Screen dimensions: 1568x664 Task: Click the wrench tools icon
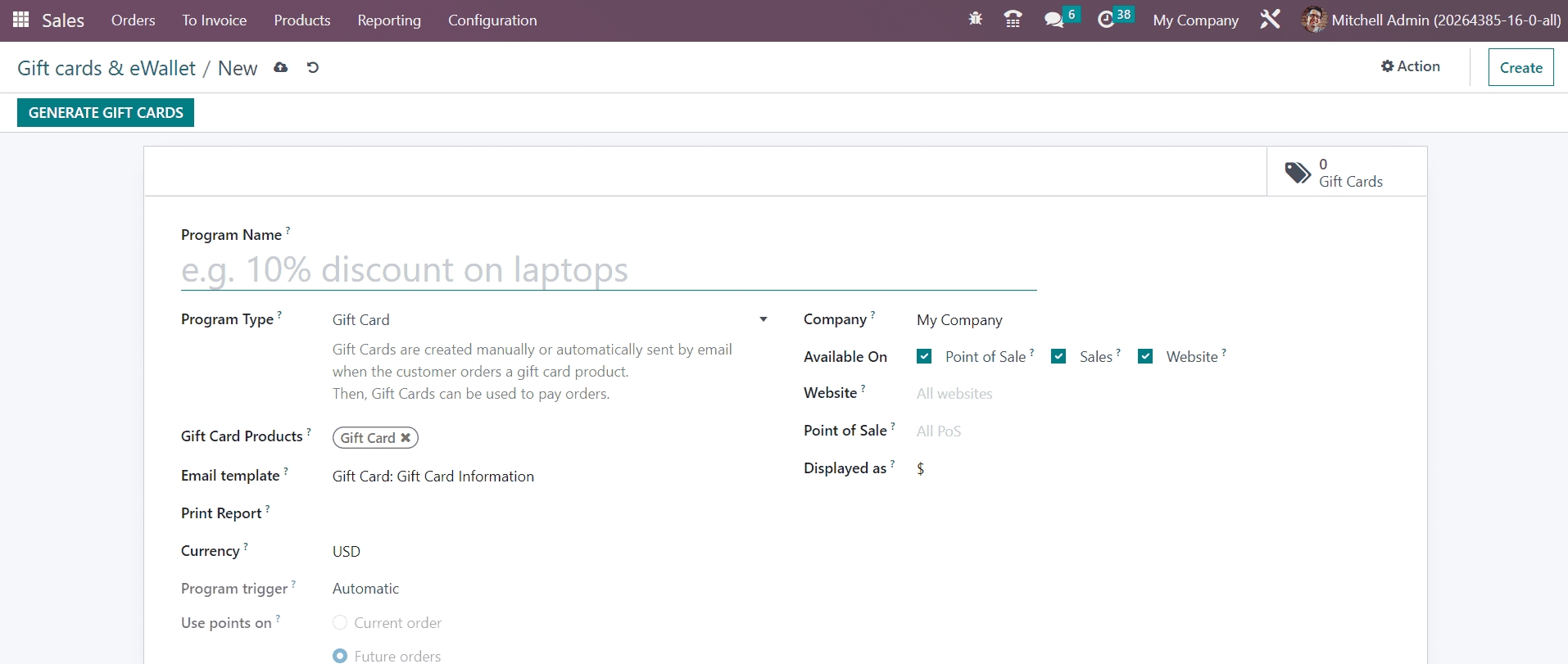click(1270, 19)
